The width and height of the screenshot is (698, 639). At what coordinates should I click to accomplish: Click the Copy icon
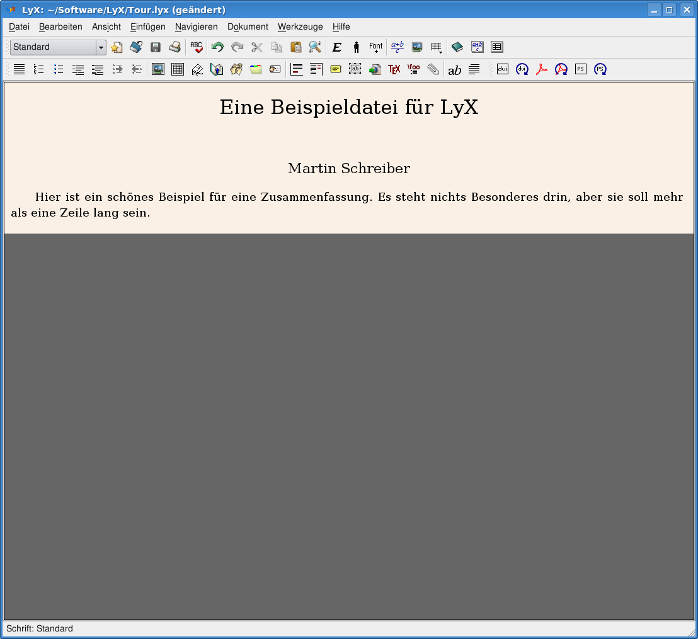[x=276, y=47]
